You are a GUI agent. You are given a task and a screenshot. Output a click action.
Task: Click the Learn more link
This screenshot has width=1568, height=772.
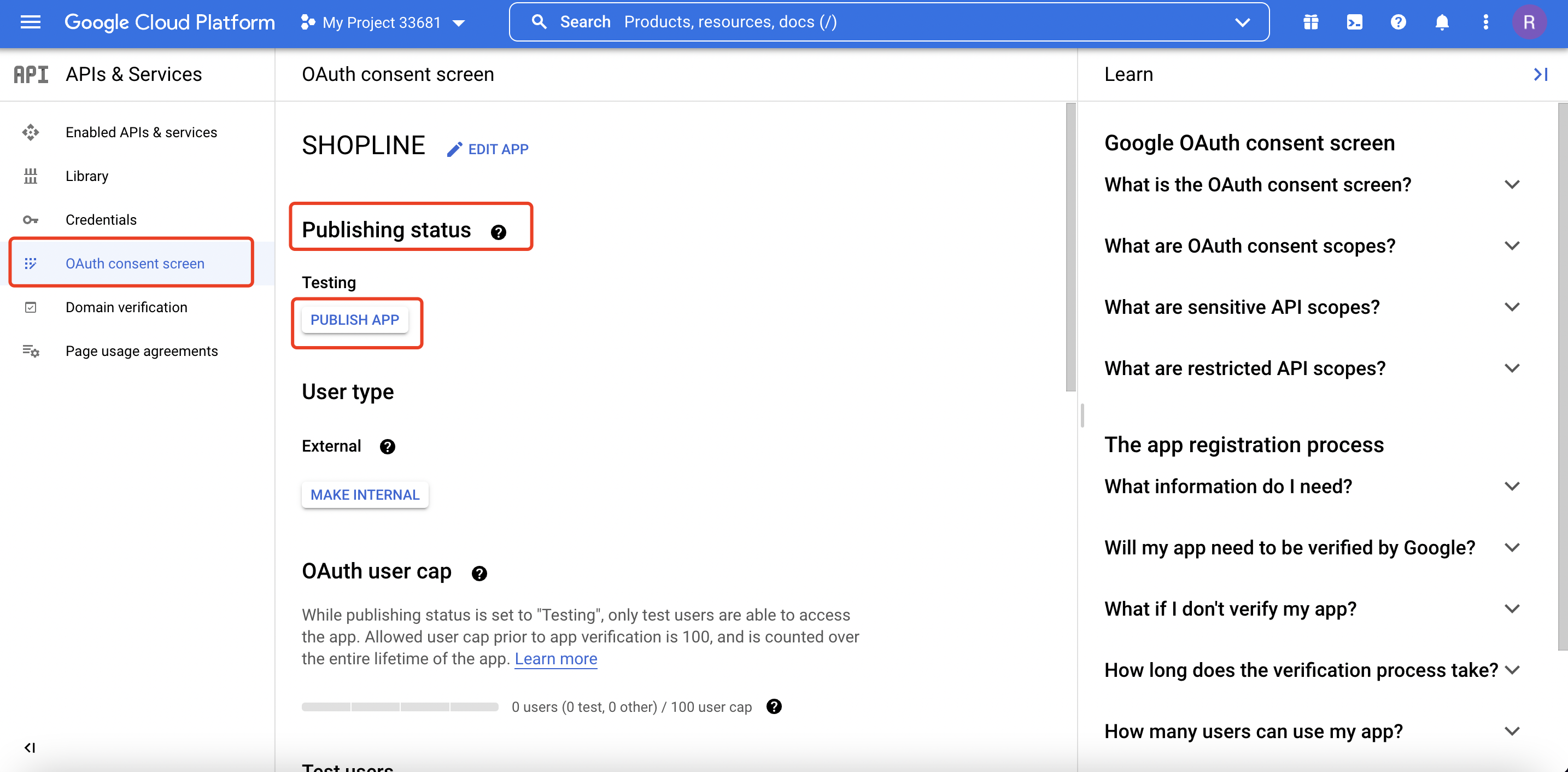[x=555, y=659]
